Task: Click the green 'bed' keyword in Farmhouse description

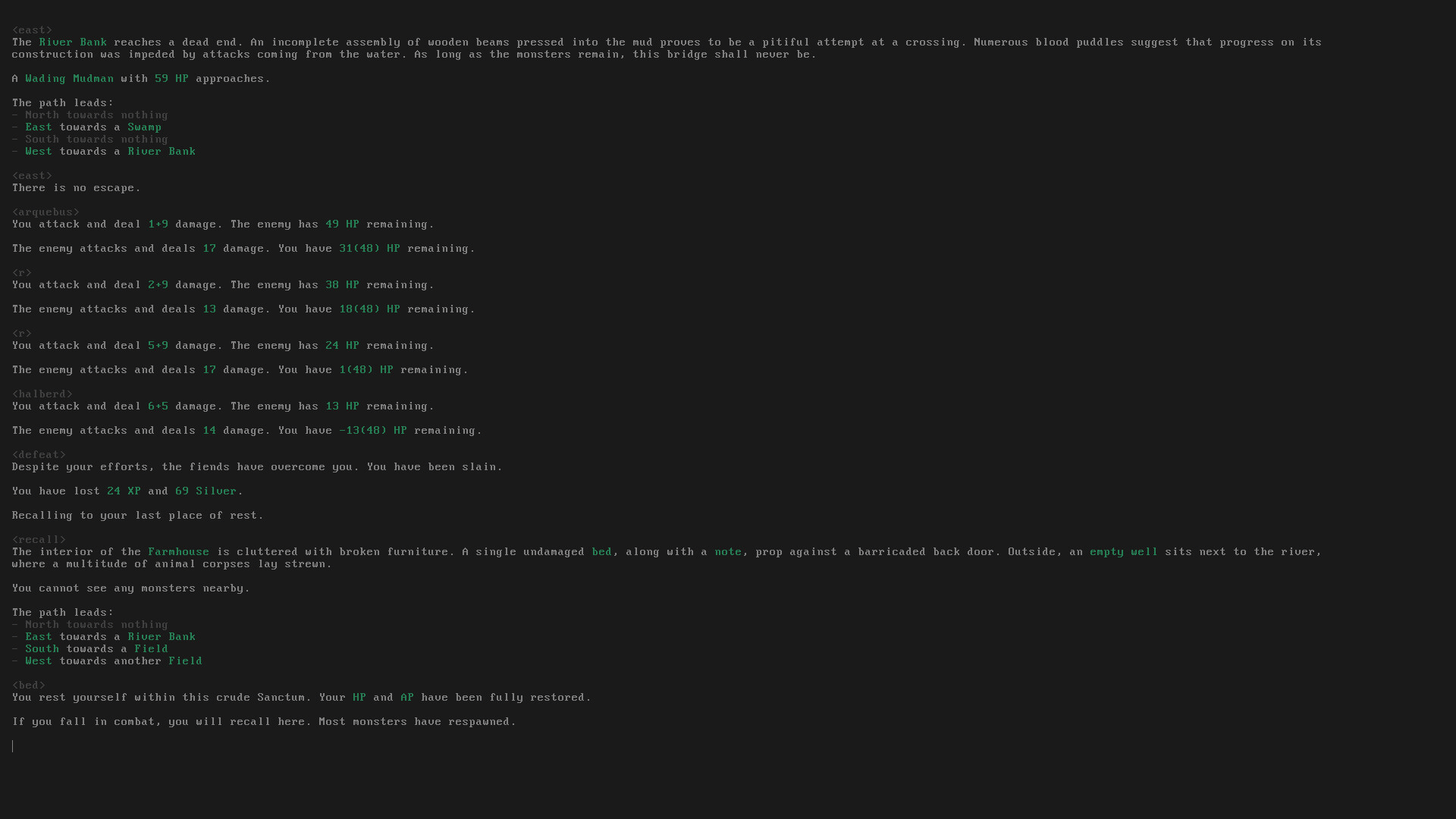Action: (601, 552)
